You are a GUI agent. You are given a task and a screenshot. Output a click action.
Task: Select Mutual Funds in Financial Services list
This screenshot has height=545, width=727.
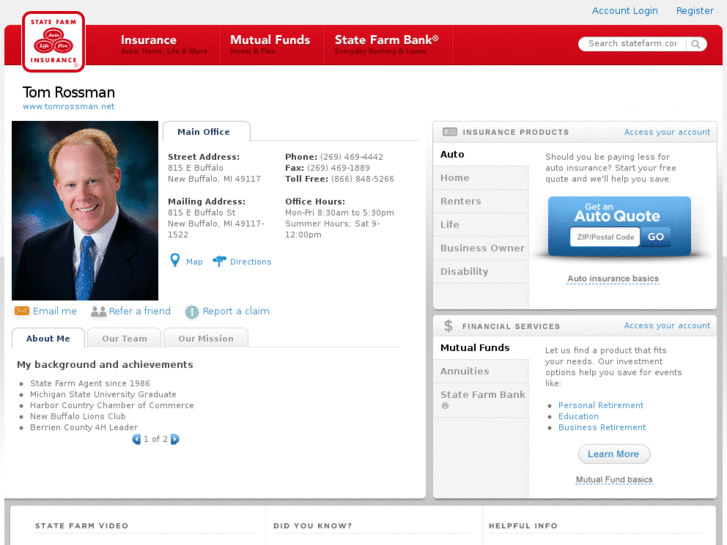[481, 347]
